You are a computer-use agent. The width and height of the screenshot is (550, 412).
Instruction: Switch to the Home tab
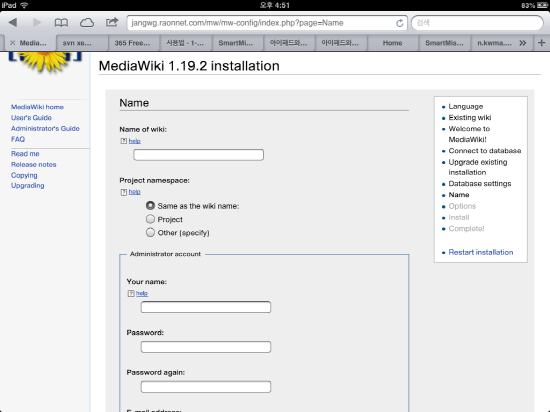point(393,43)
